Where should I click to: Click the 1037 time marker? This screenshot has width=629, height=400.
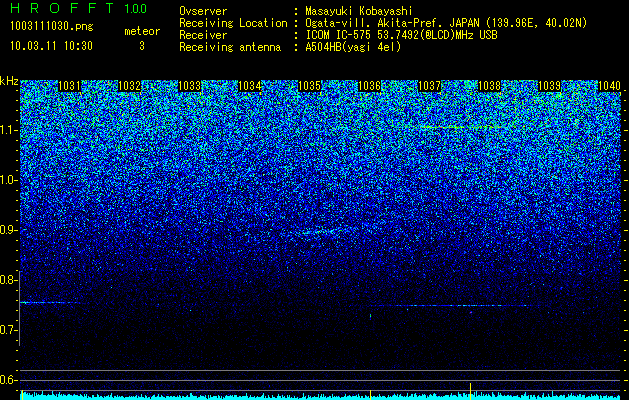tap(429, 86)
